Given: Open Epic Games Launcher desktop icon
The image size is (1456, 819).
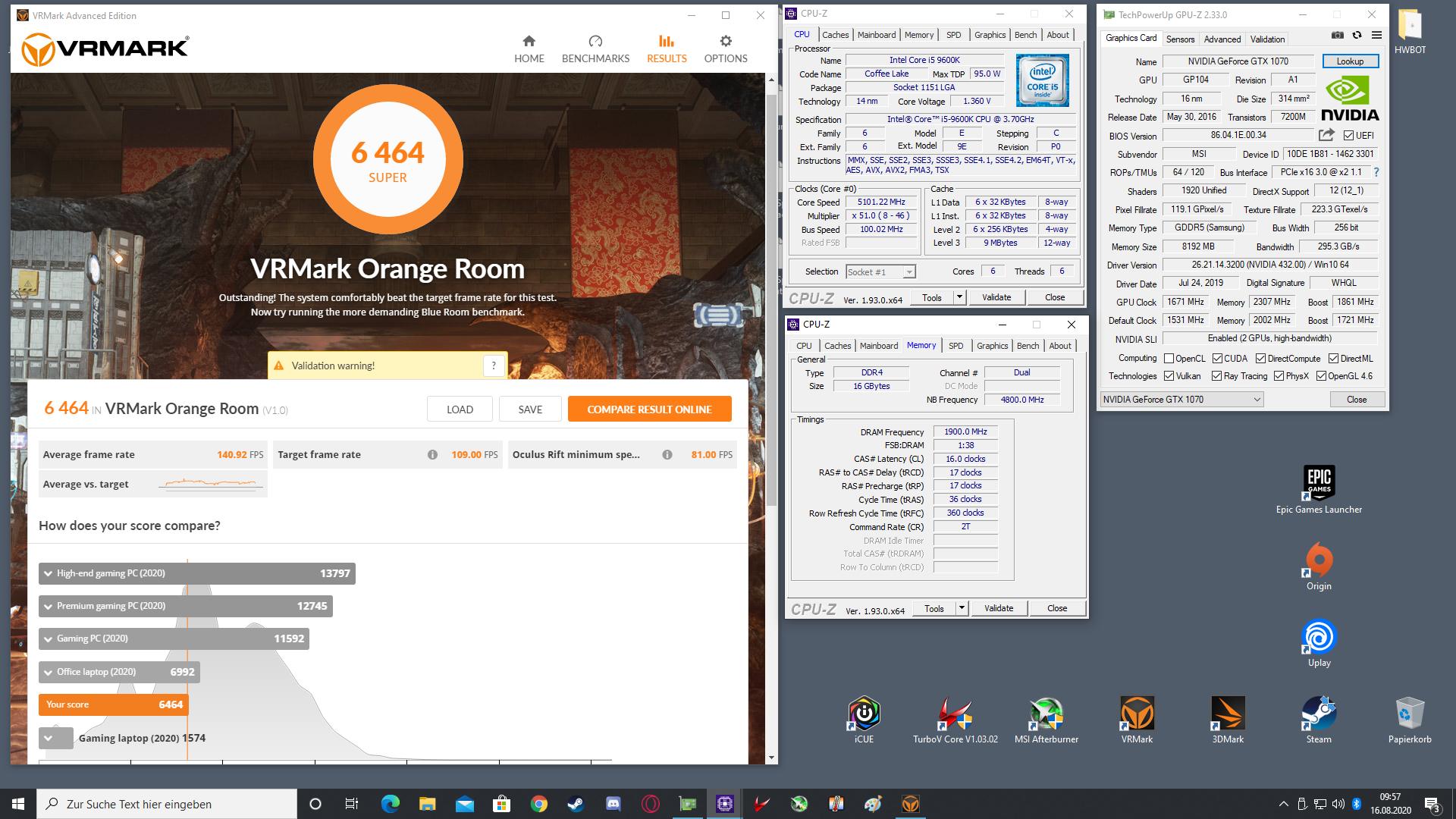Looking at the screenshot, I should 1319,490.
